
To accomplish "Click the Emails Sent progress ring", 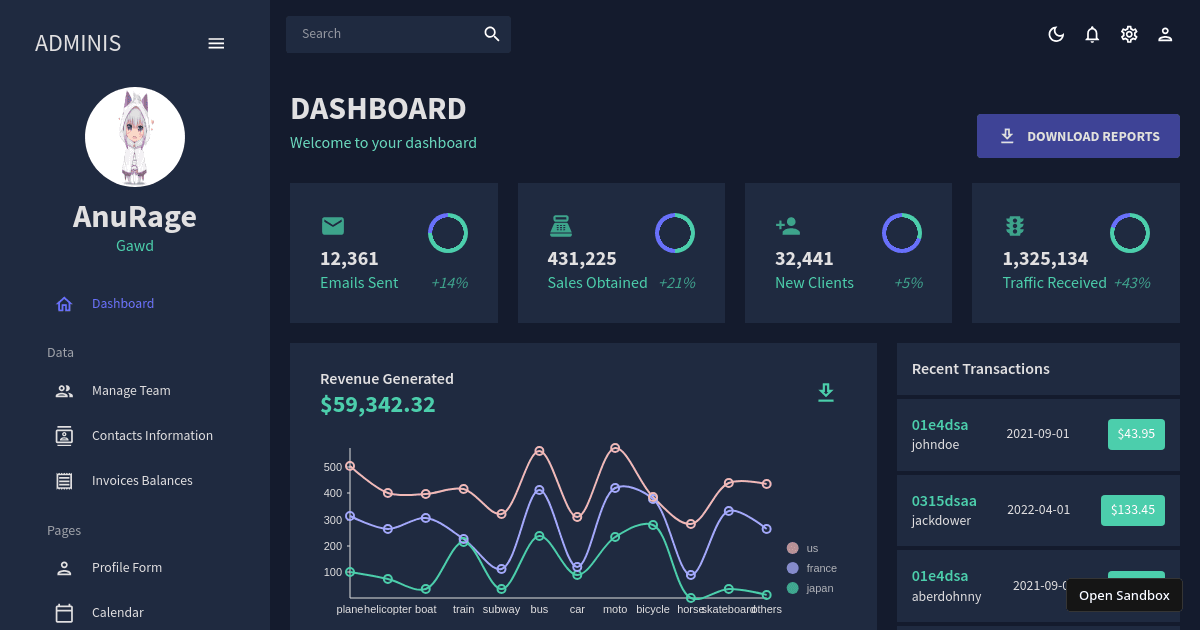I will pyautogui.click(x=448, y=233).
